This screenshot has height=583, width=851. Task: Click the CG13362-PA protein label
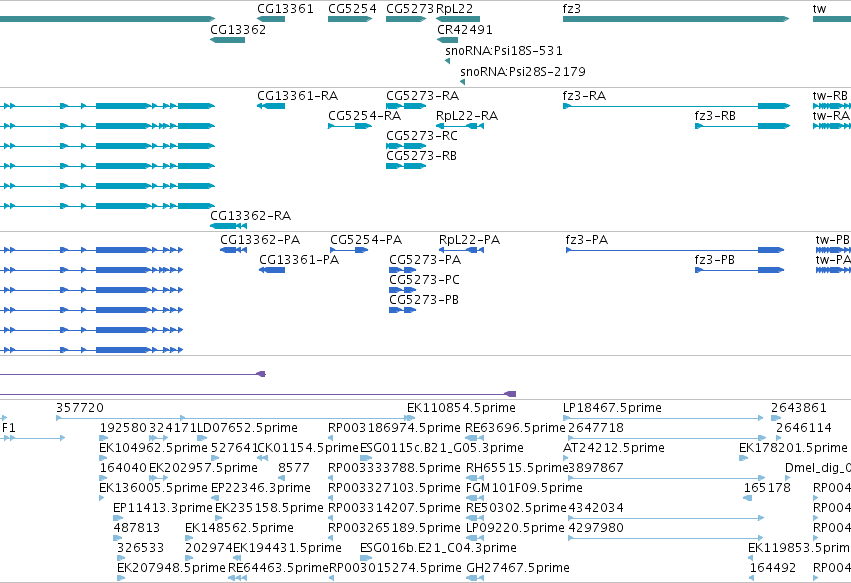[260, 240]
